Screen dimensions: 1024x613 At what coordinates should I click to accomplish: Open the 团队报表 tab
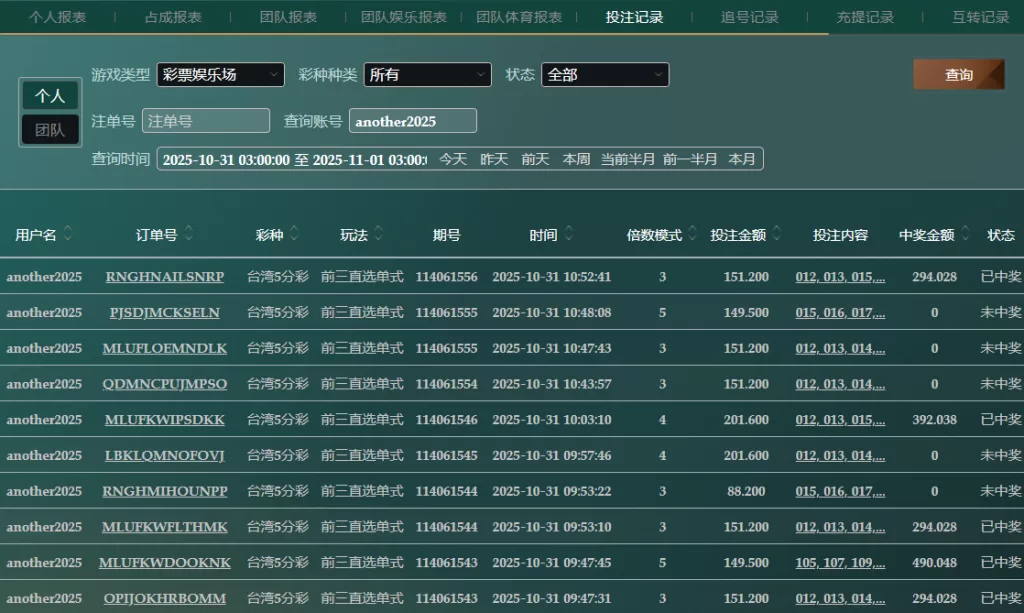pyautogui.click(x=288, y=17)
